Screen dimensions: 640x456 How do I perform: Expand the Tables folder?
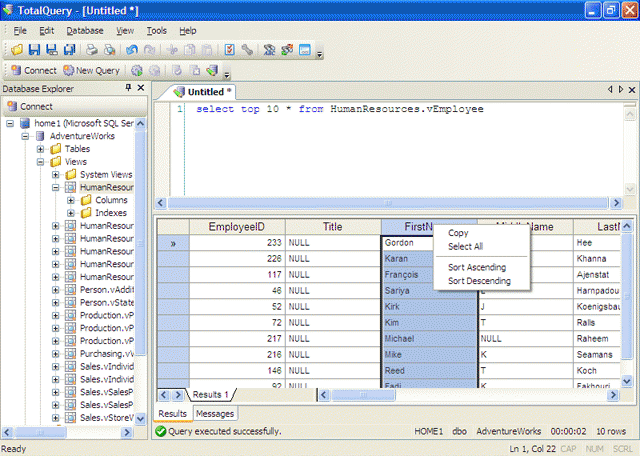tap(40, 149)
